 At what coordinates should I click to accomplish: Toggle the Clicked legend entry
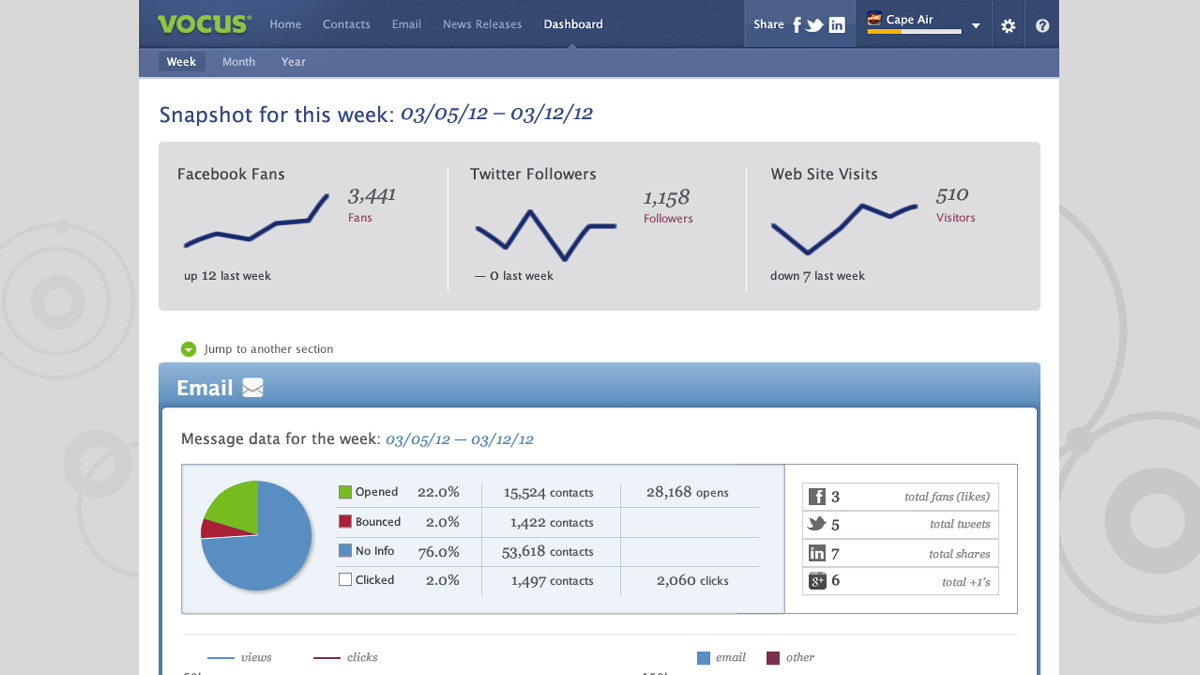point(347,580)
